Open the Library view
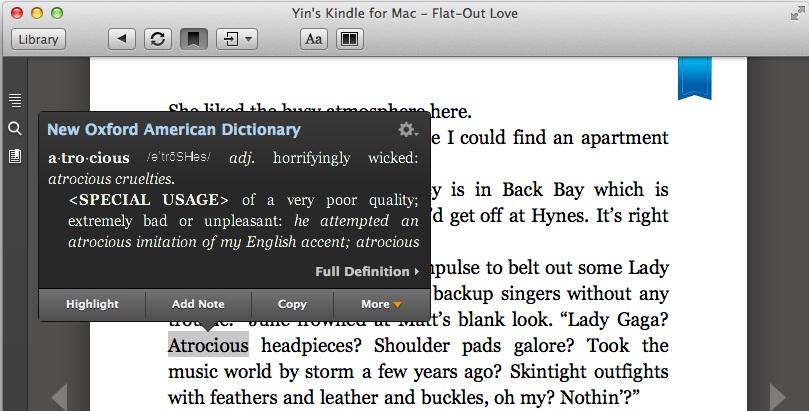The width and height of the screenshot is (809, 411). click(38, 39)
